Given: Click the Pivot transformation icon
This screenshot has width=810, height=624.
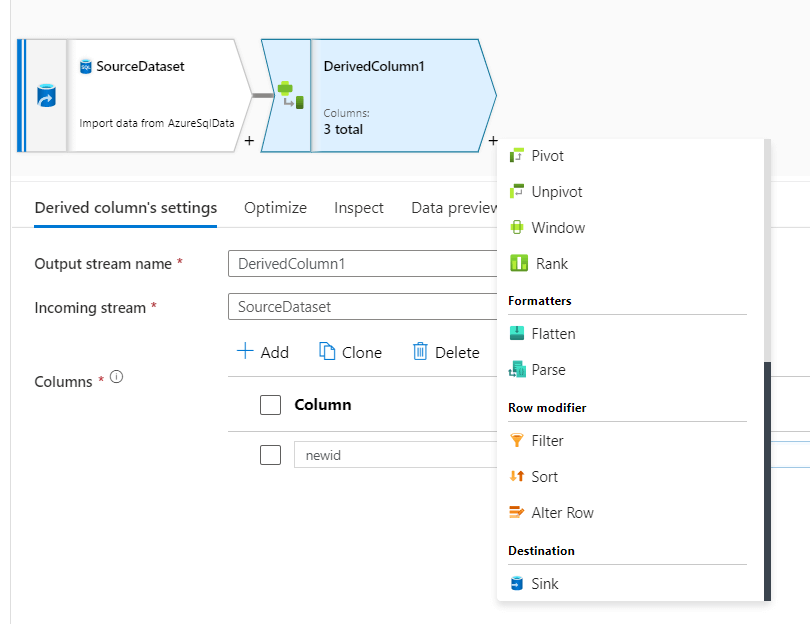Looking at the screenshot, I should tap(517, 156).
